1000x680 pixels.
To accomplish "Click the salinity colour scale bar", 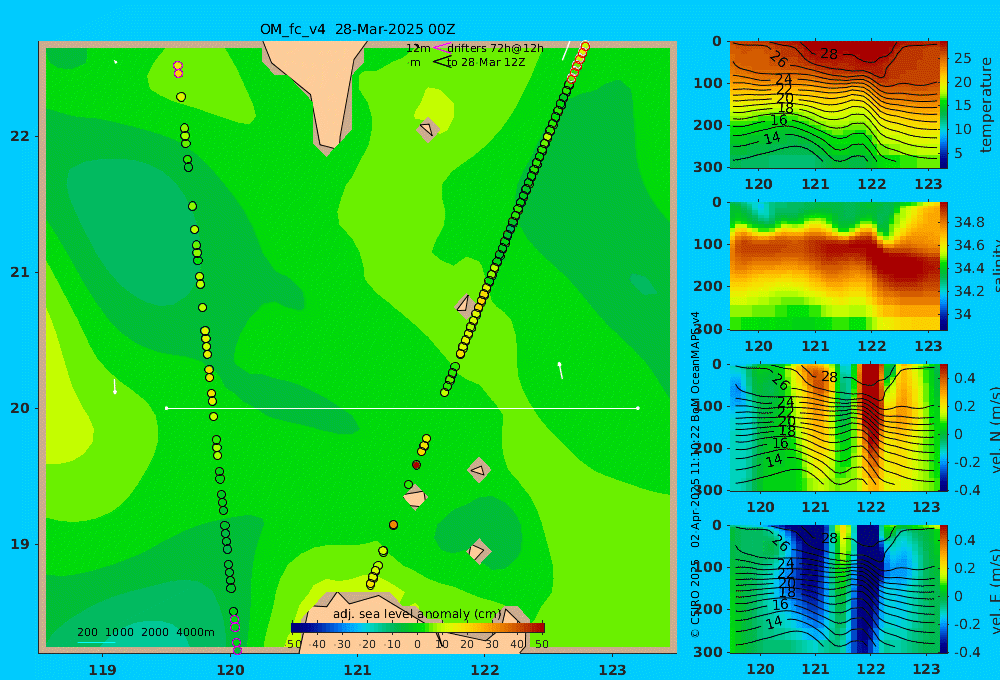I will pos(944,267).
